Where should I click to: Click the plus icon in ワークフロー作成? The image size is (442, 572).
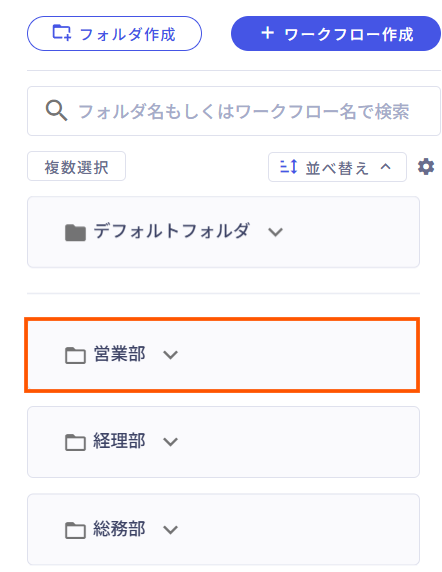(x=267, y=33)
